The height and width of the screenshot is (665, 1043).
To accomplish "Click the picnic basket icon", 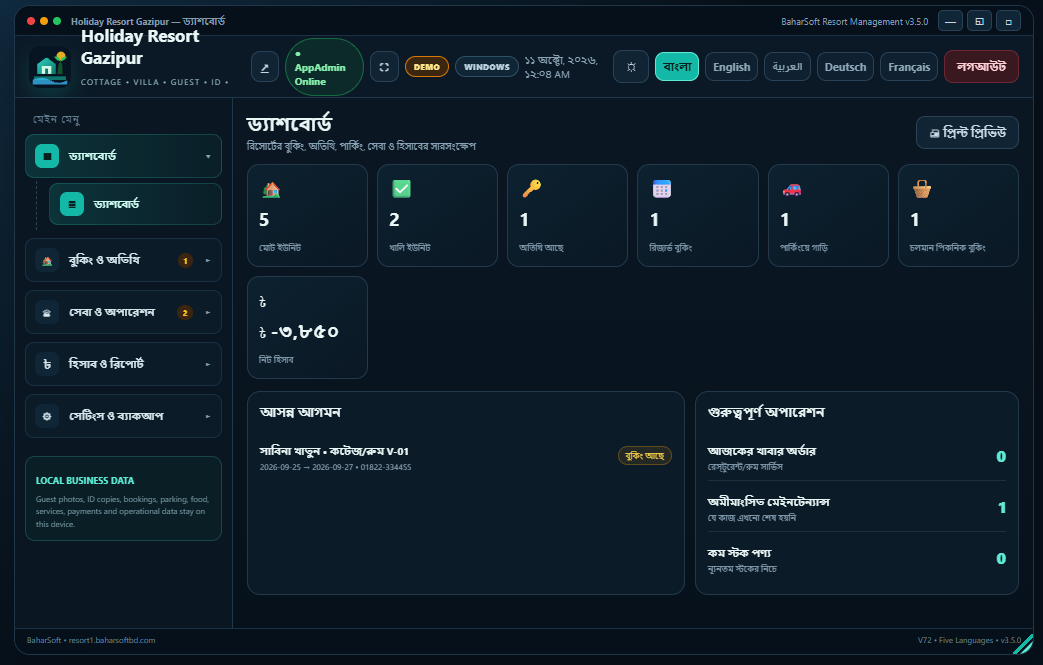I will pyautogui.click(x=922, y=190).
